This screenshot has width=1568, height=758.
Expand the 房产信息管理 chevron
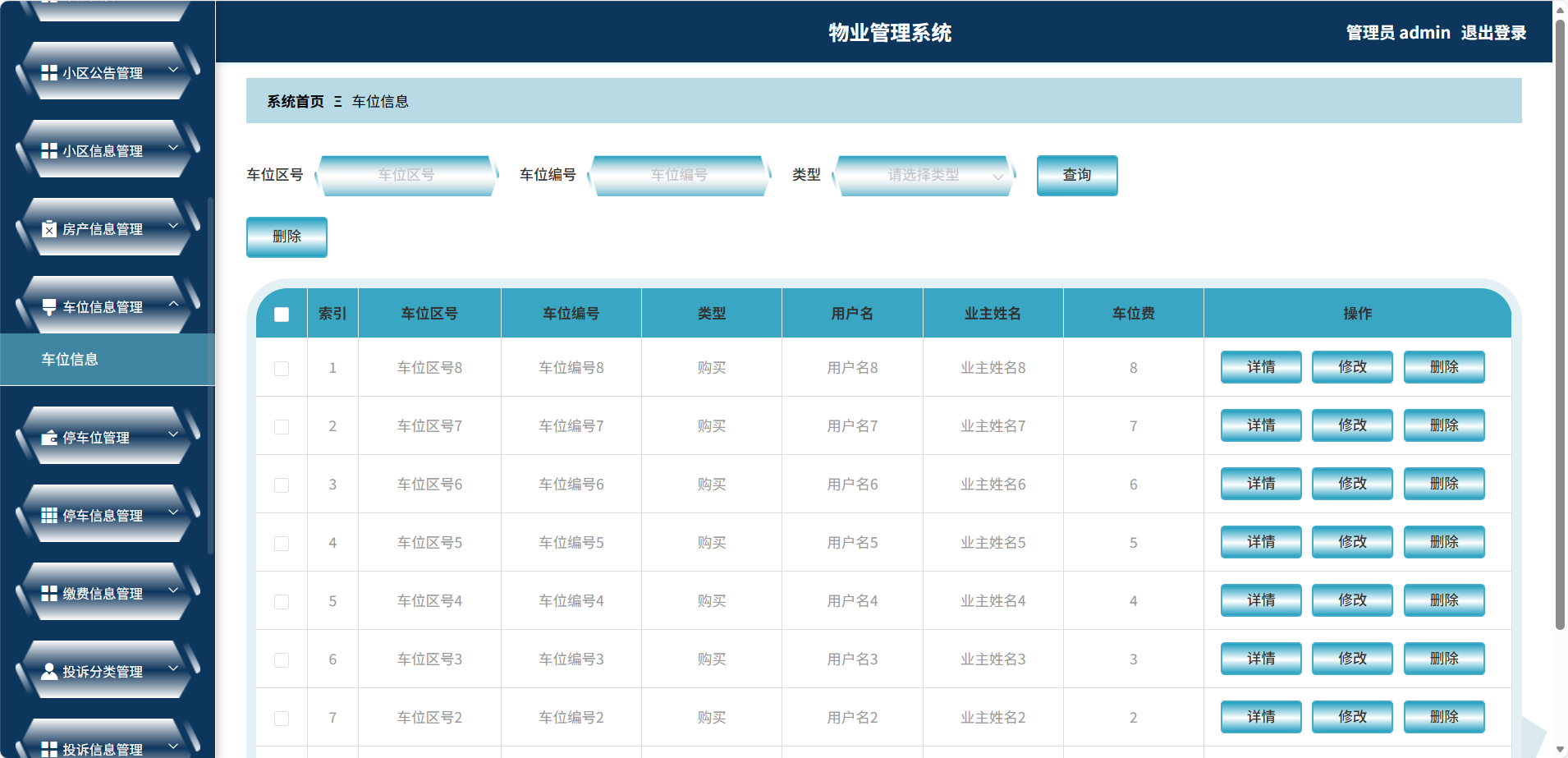[173, 226]
